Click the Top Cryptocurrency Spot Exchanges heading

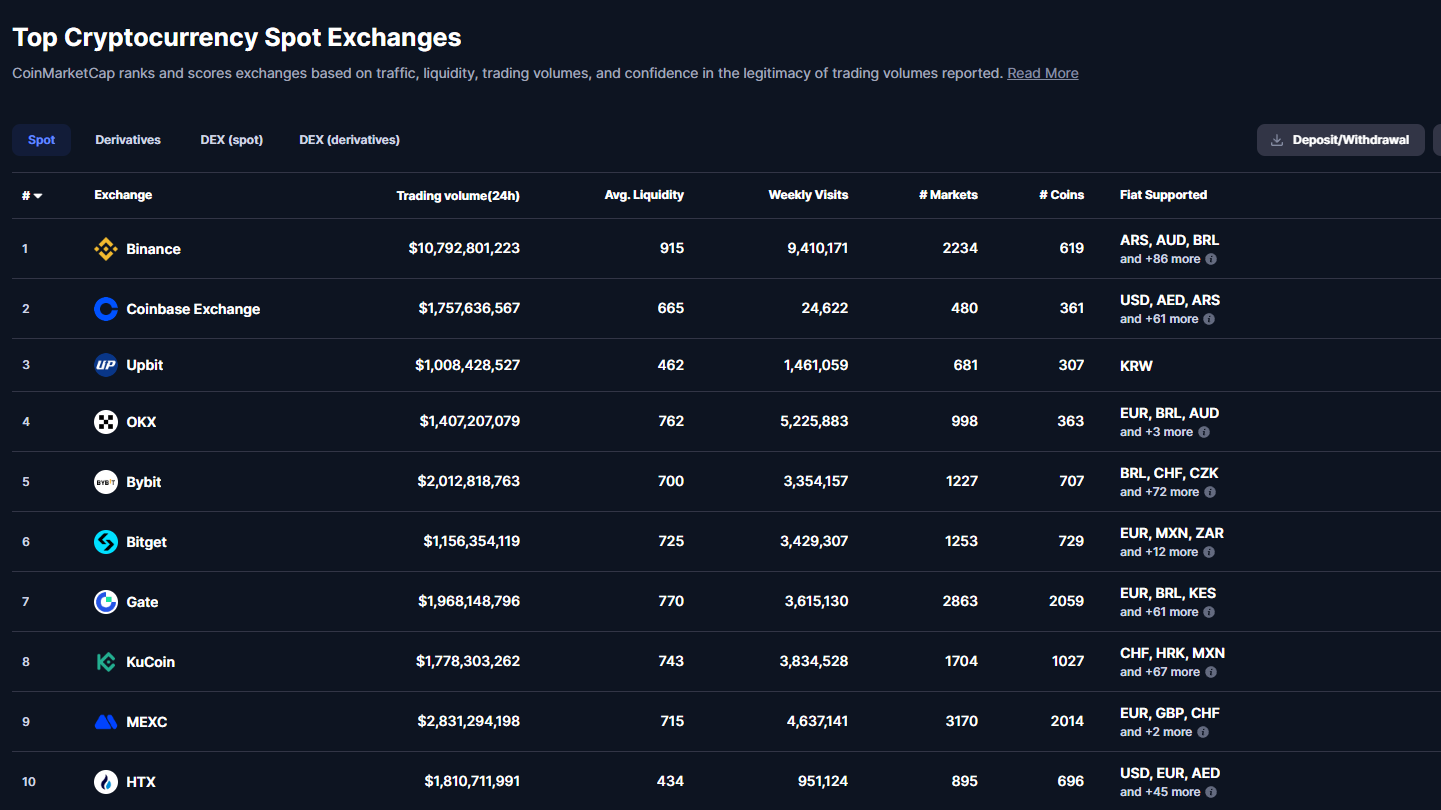[x=237, y=38]
